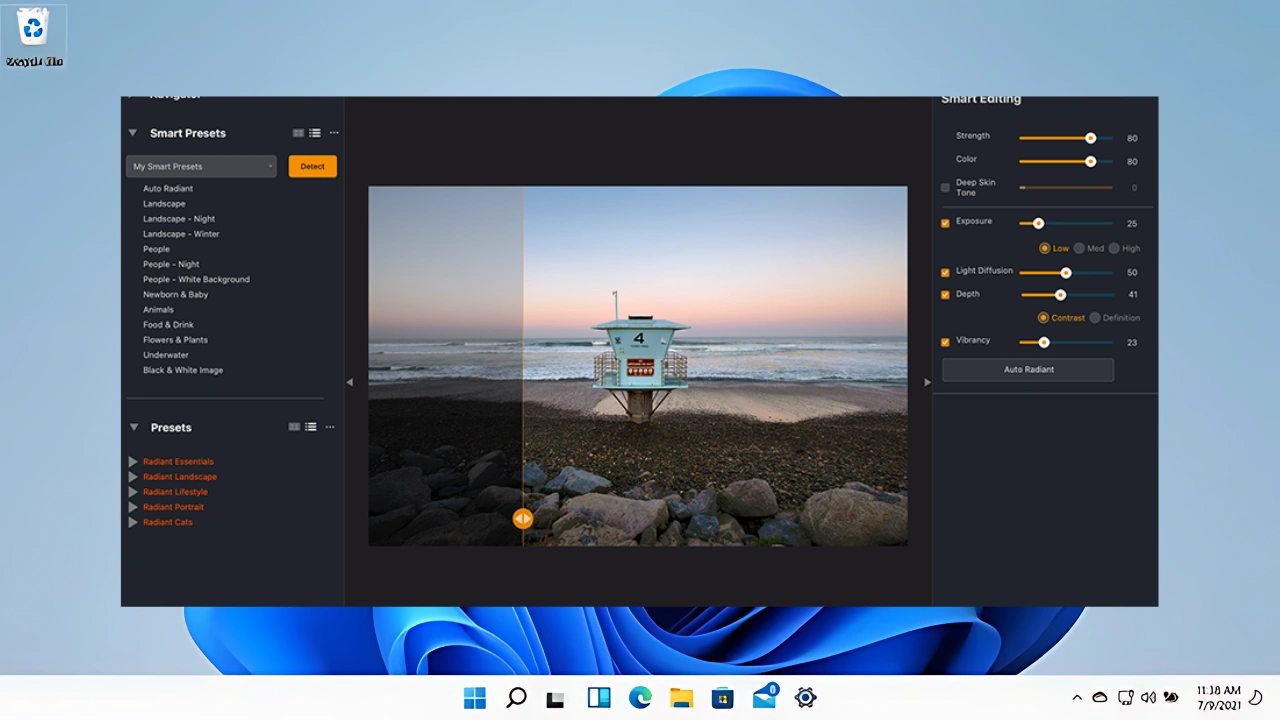Image resolution: width=1280 pixels, height=720 pixels.
Task: Click the Vibrancy slider handle
Action: pyautogui.click(x=1044, y=342)
